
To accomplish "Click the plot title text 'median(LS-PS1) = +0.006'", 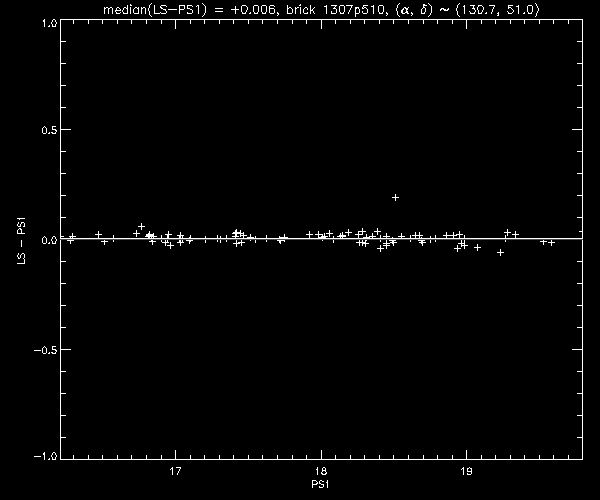I will 189,9.
